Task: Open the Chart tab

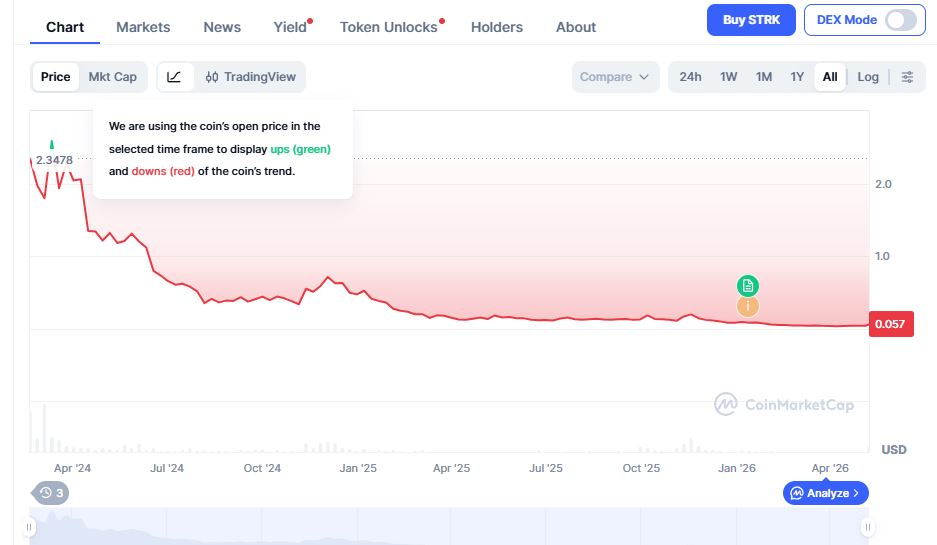Action: pyautogui.click(x=65, y=27)
